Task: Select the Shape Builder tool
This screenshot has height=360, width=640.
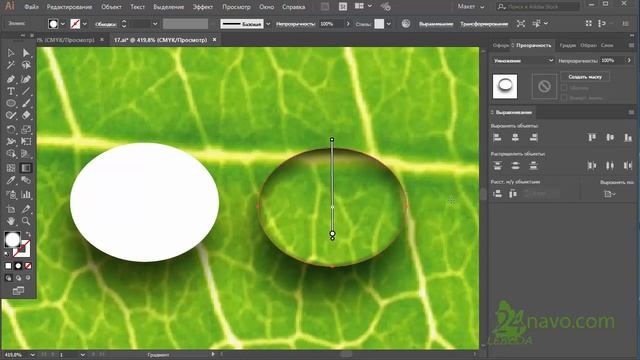Action: pyautogui.click(x=11, y=154)
